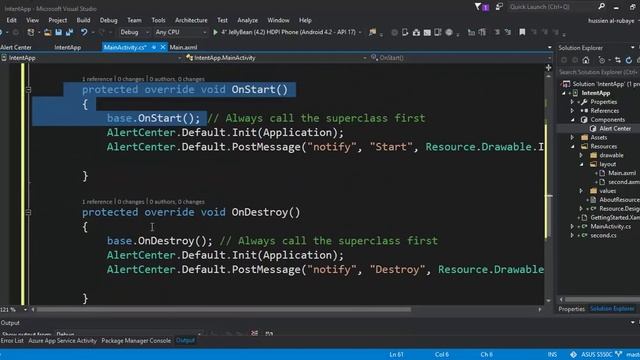Click the notifications filter flag icon
640x360 pixels.
478,7
